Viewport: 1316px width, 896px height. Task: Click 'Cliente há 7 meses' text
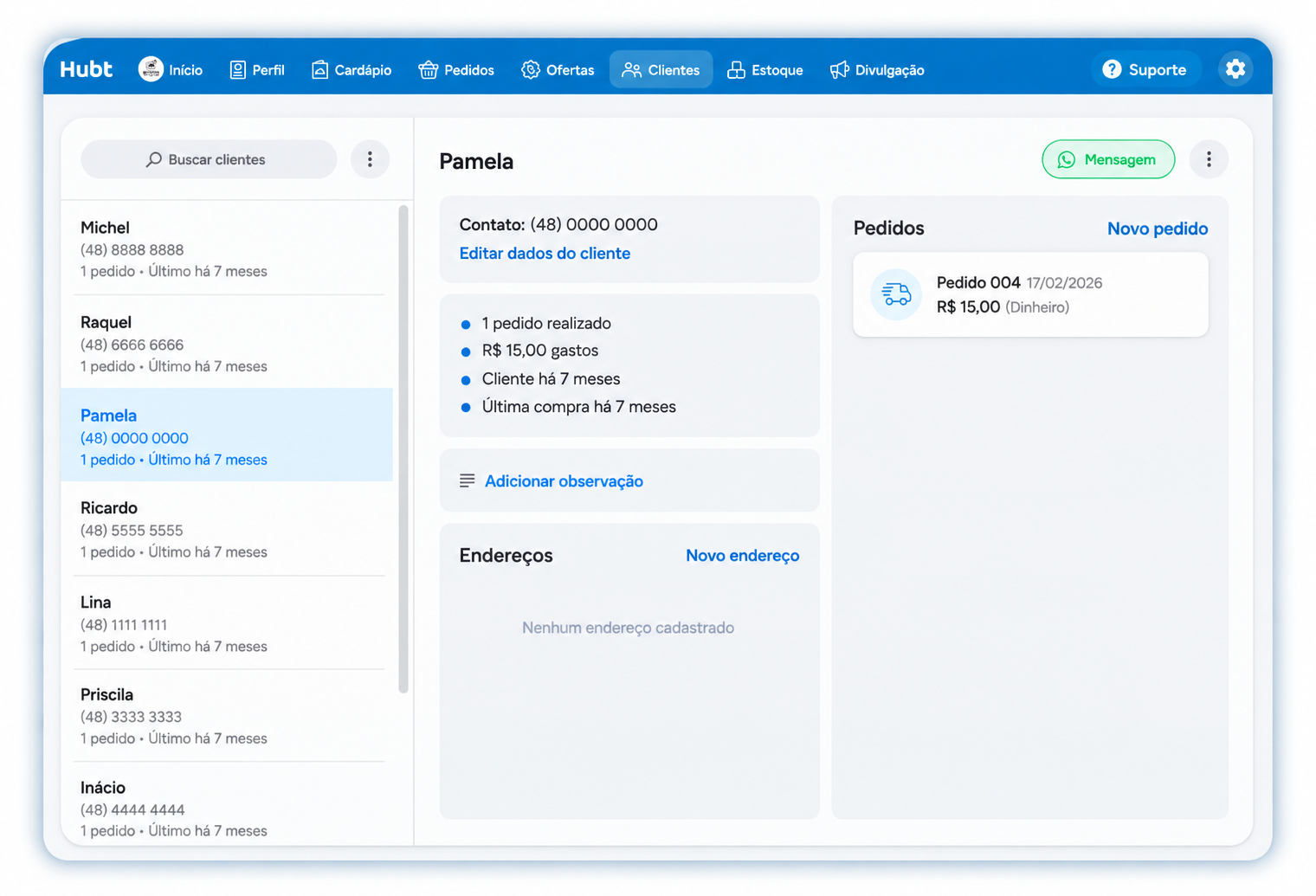(551, 379)
